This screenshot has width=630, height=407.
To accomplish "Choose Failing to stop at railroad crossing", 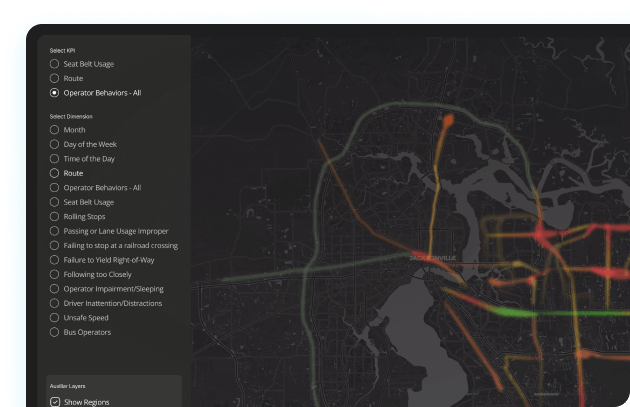I will click(55, 245).
